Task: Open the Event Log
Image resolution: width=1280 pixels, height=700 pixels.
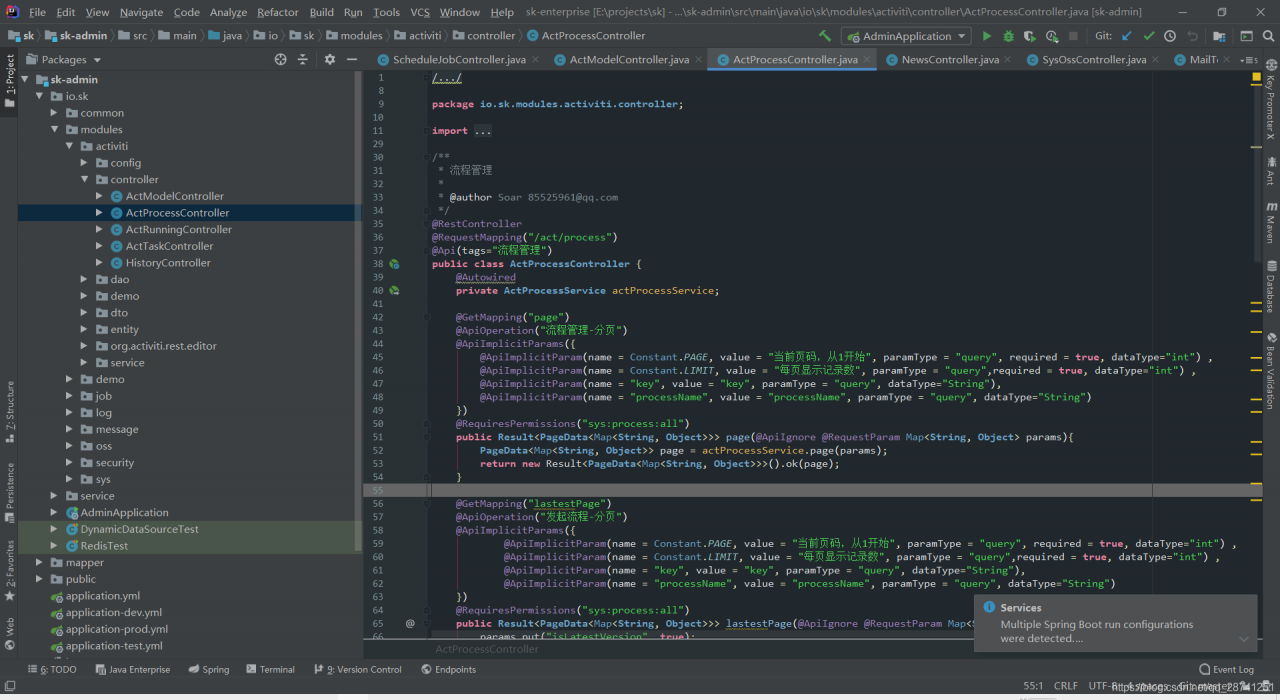Action: [1226, 670]
